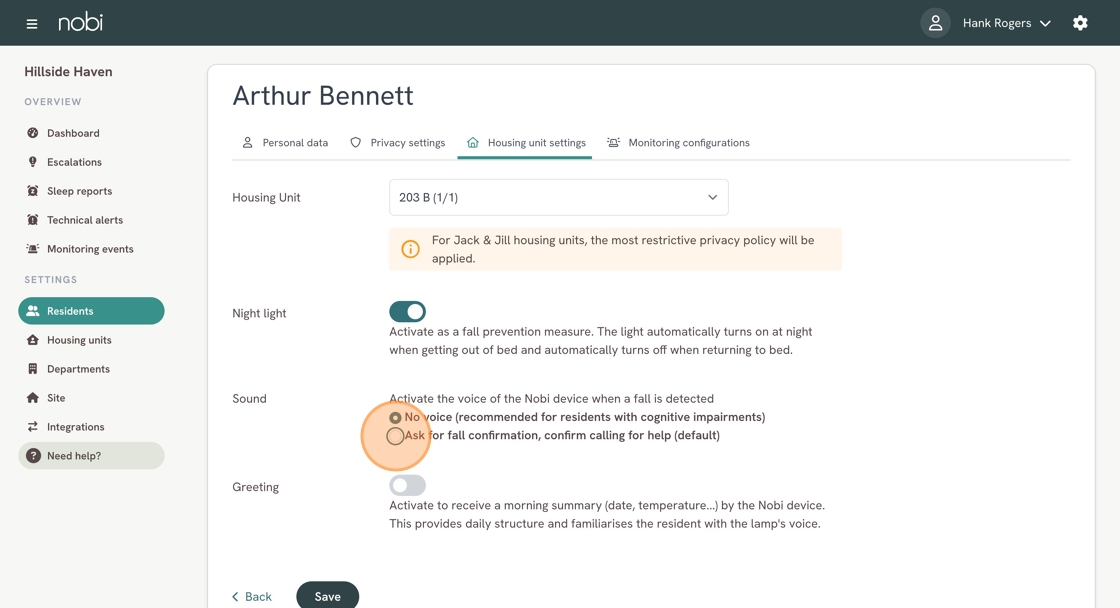This screenshot has height=608, width=1120.
Task: Click the Need help? button
Action: (91, 456)
